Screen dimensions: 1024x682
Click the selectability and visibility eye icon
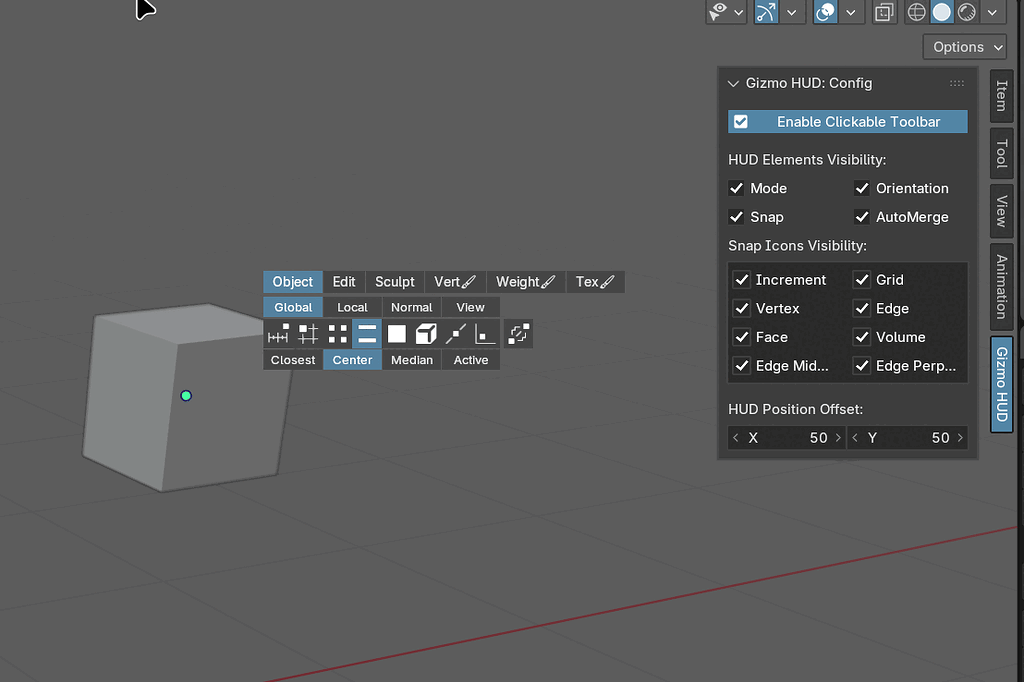pos(719,12)
